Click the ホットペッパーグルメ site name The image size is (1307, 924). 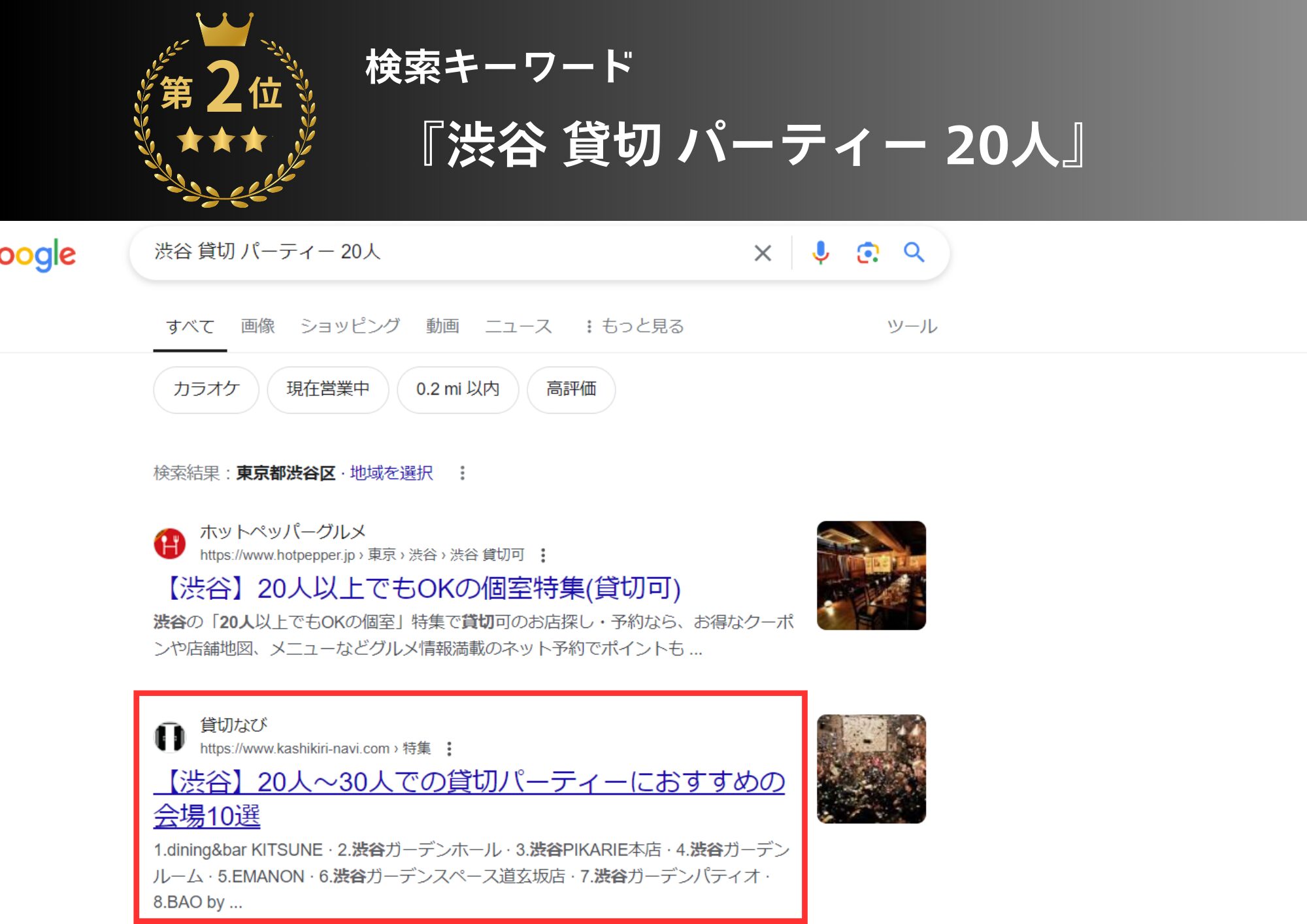coord(282,532)
